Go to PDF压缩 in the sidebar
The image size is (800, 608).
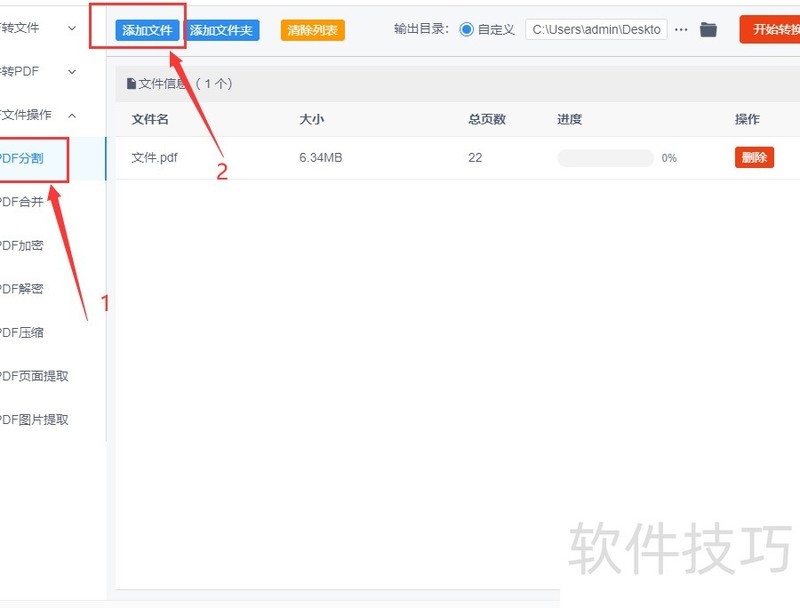coord(22,333)
